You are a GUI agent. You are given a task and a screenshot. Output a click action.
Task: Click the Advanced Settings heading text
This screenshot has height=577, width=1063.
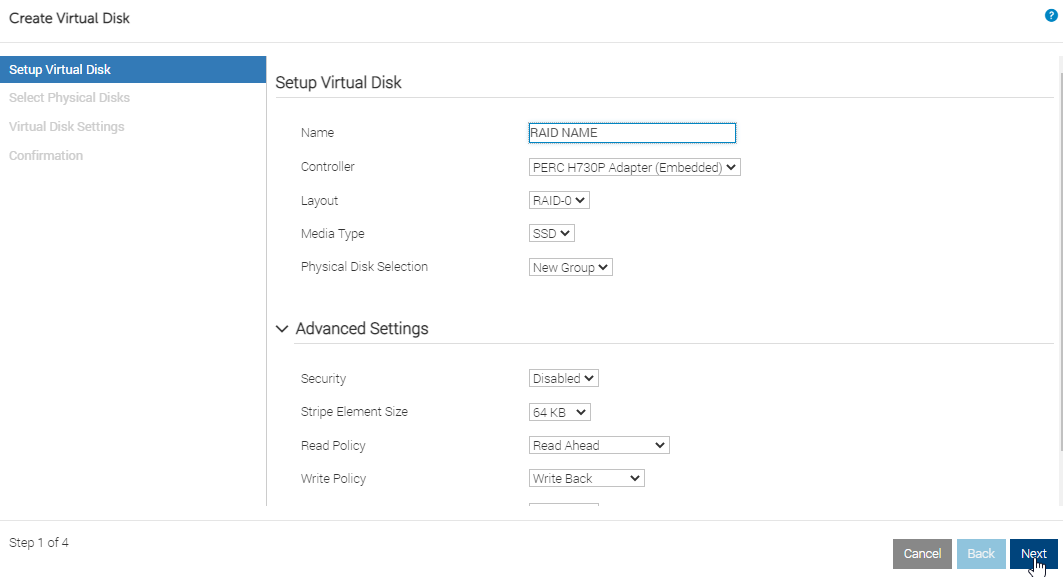pyautogui.click(x=362, y=329)
